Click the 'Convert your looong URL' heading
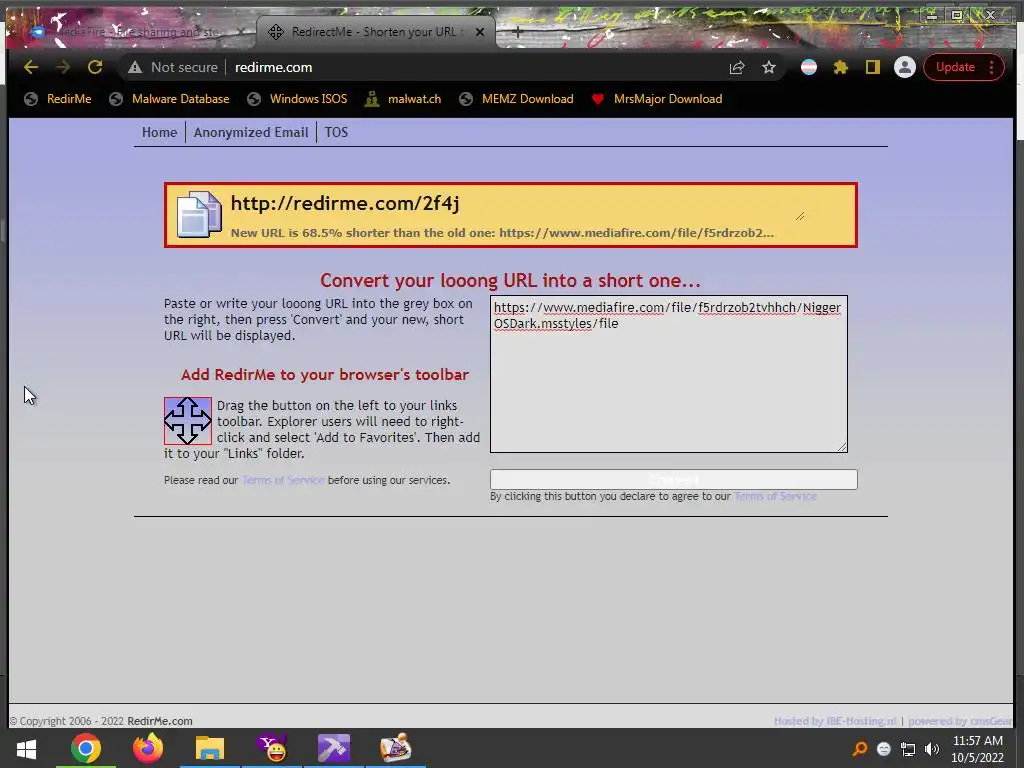Viewport: 1024px width, 768px height. tap(510, 281)
